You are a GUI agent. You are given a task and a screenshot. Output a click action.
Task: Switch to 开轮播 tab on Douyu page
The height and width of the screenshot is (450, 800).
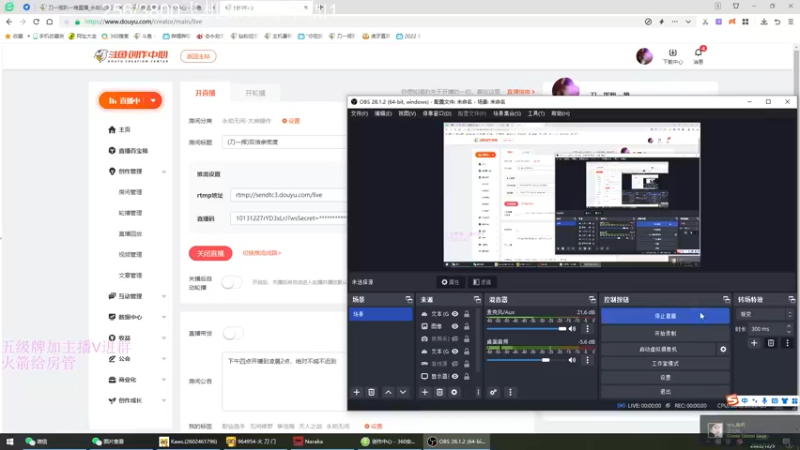[x=255, y=93]
